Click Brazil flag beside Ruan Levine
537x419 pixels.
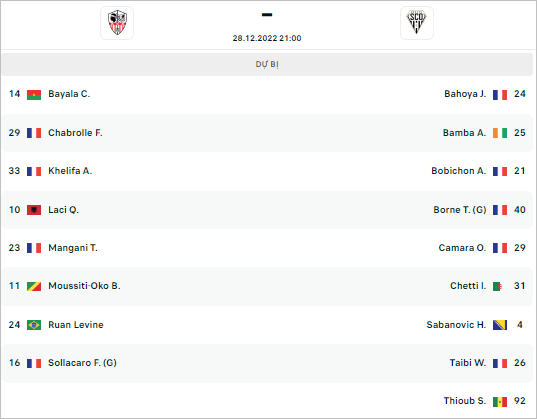click(34, 325)
